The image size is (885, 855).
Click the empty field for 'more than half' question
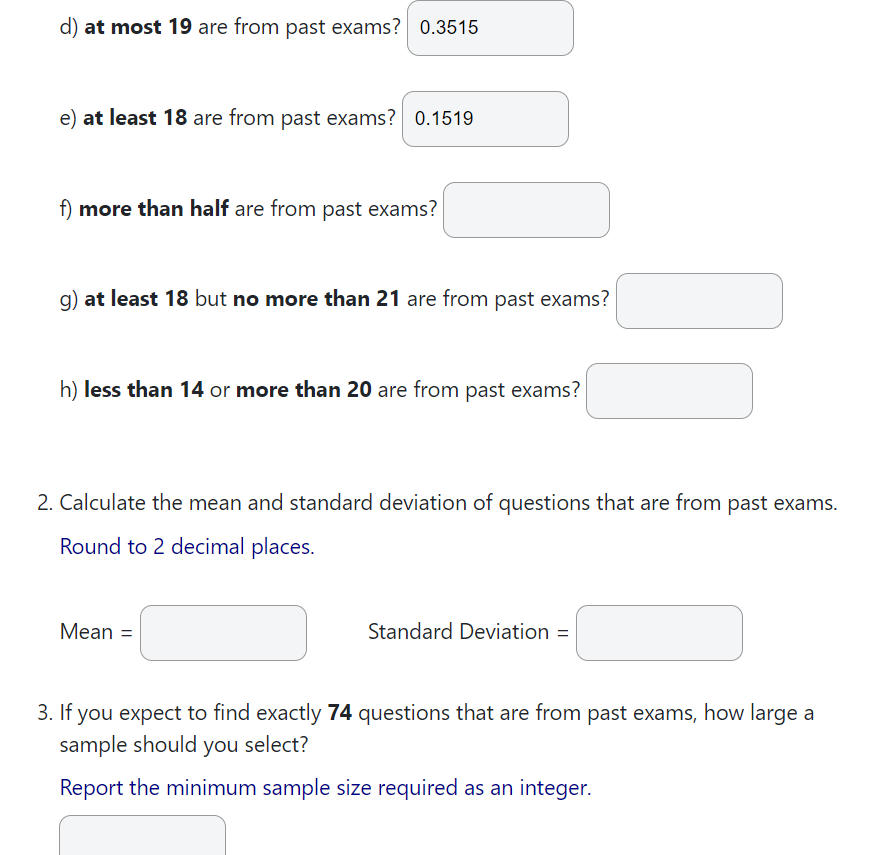click(x=526, y=209)
